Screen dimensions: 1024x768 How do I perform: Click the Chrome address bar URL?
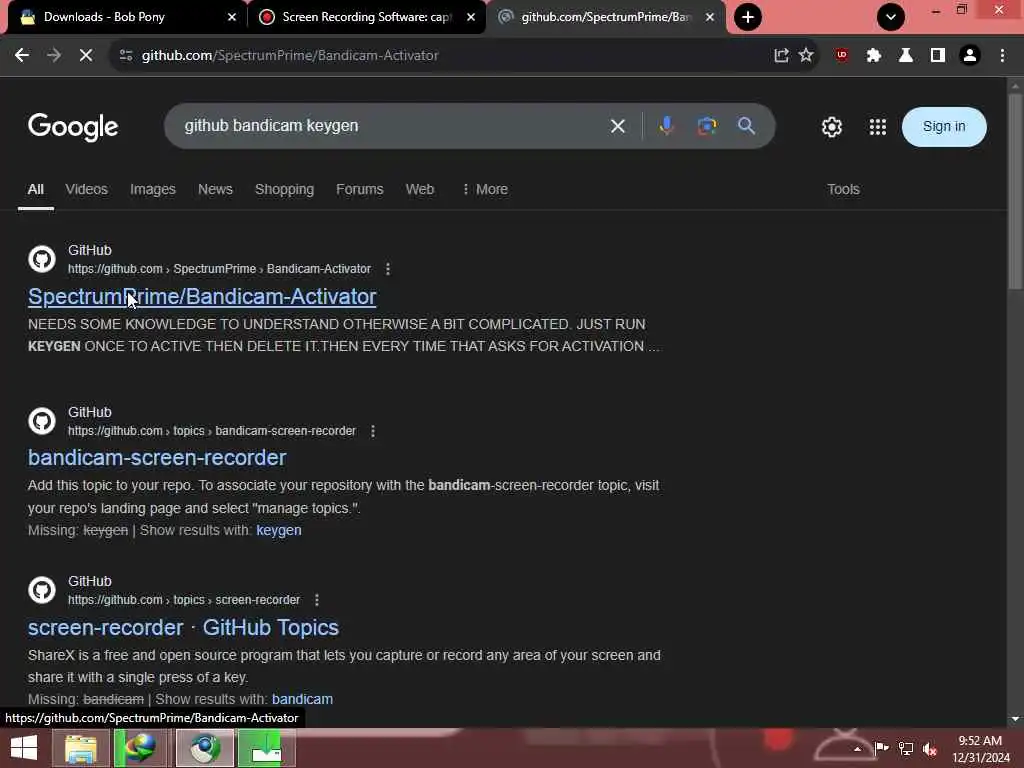click(290, 56)
